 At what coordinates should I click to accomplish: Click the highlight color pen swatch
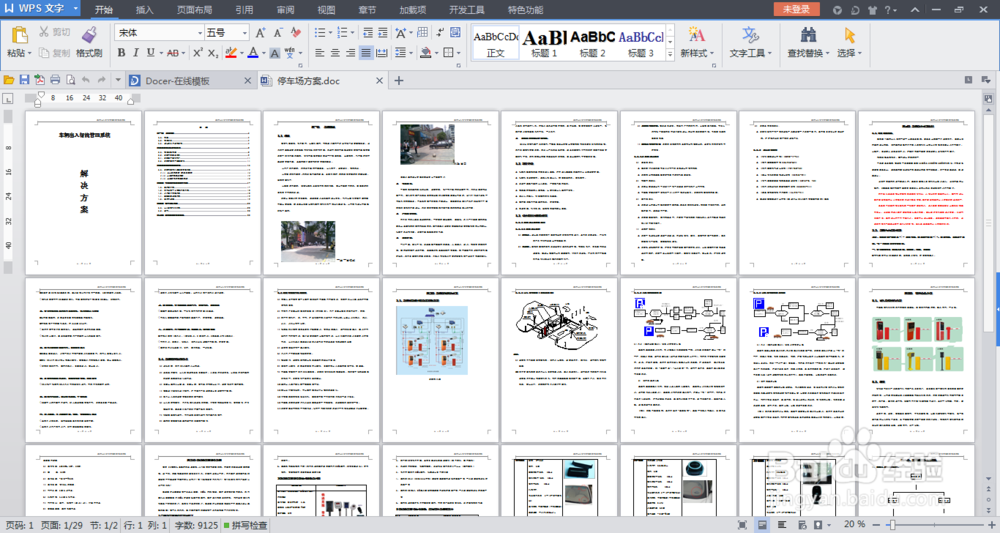(x=232, y=53)
